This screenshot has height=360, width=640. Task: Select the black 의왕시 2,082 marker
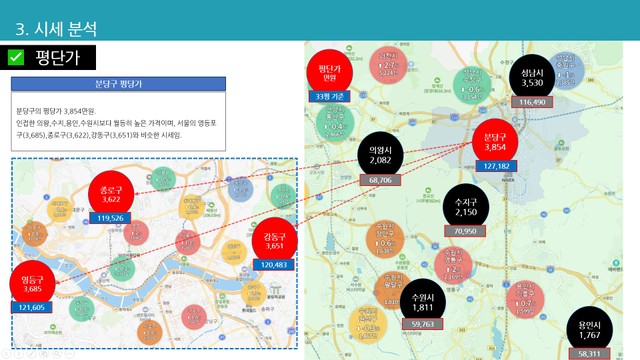(380, 155)
